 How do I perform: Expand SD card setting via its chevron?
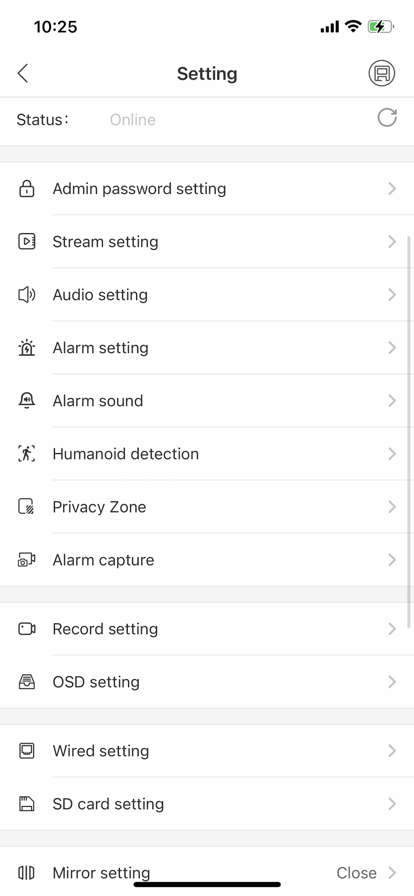[x=392, y=804]
